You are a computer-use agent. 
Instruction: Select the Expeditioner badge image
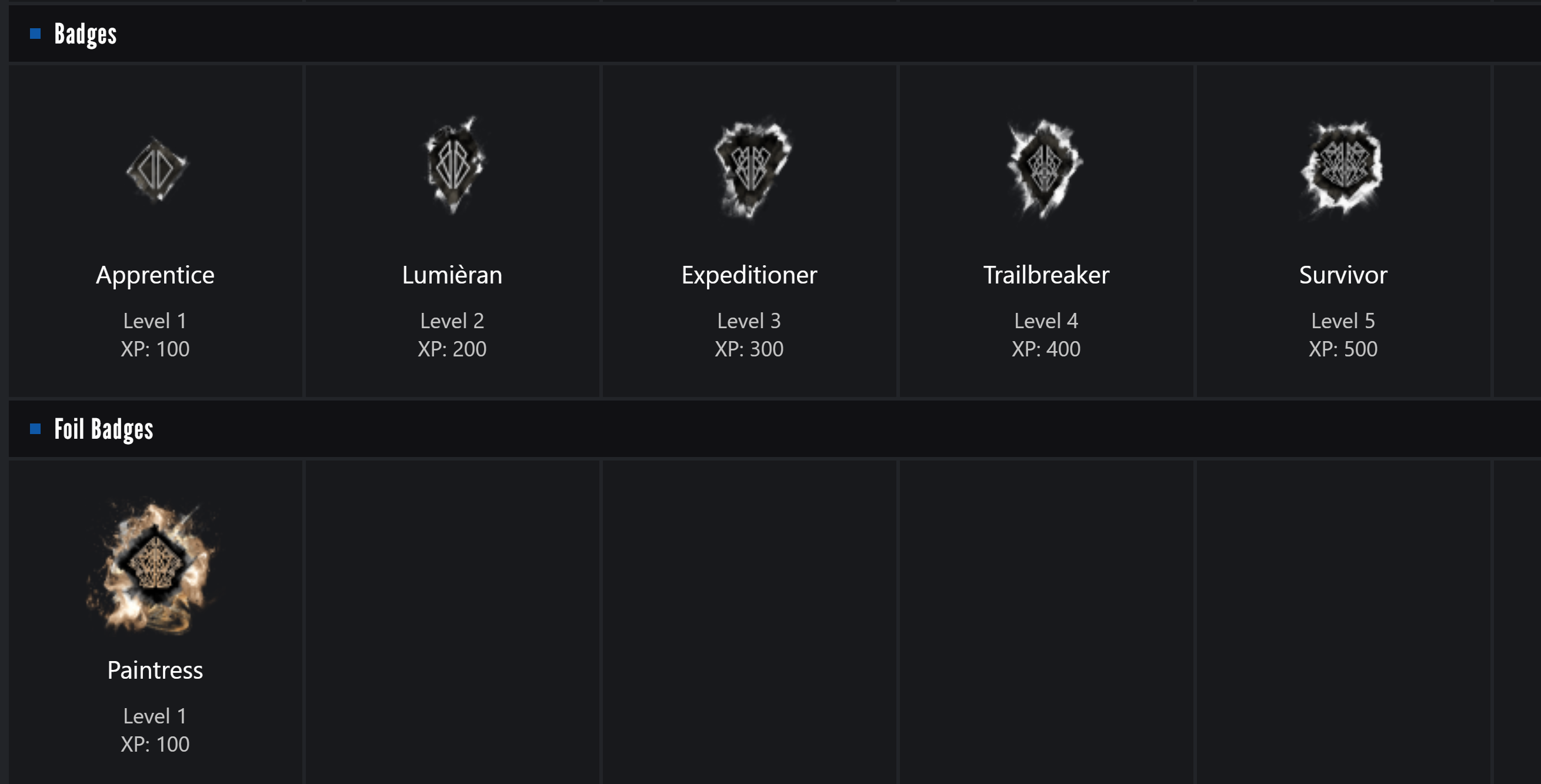click(x=751, y=168)
